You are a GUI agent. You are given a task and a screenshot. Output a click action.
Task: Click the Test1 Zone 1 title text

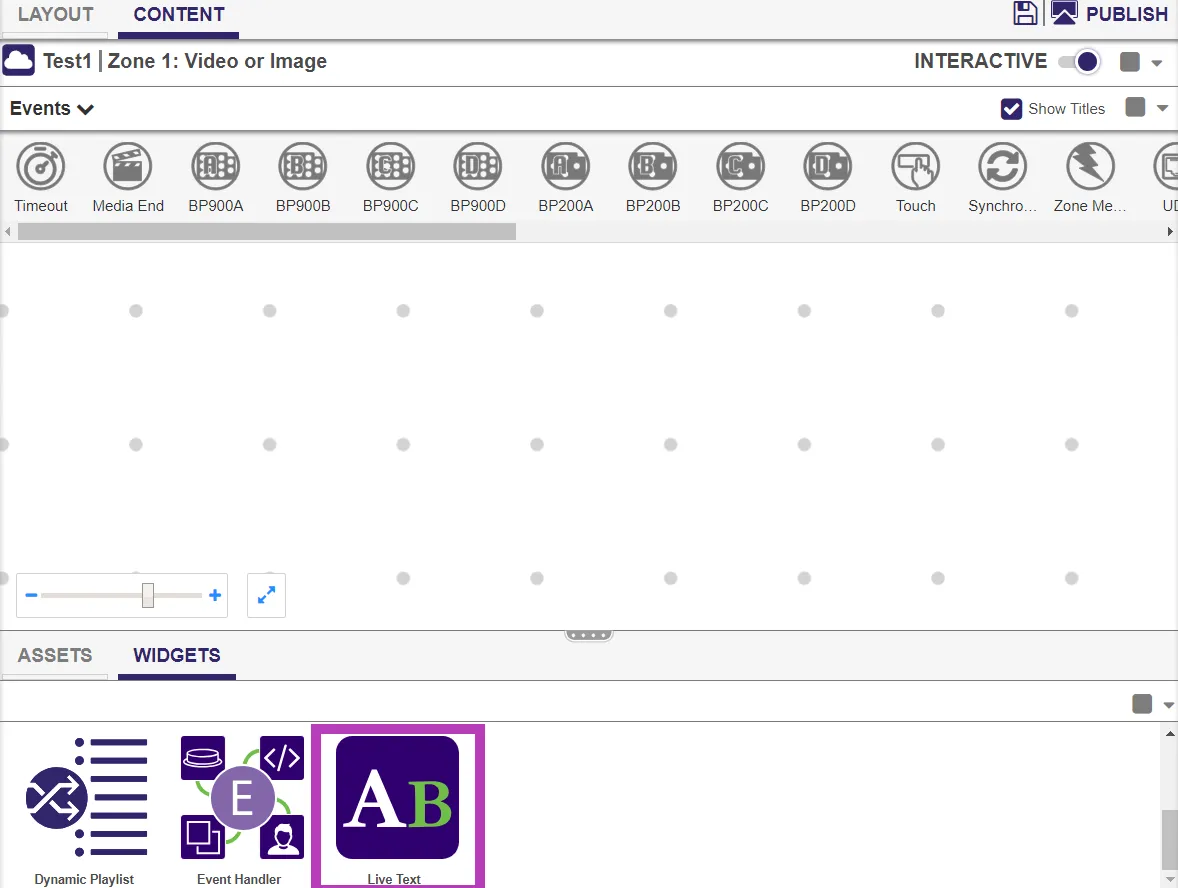[185, 61]
